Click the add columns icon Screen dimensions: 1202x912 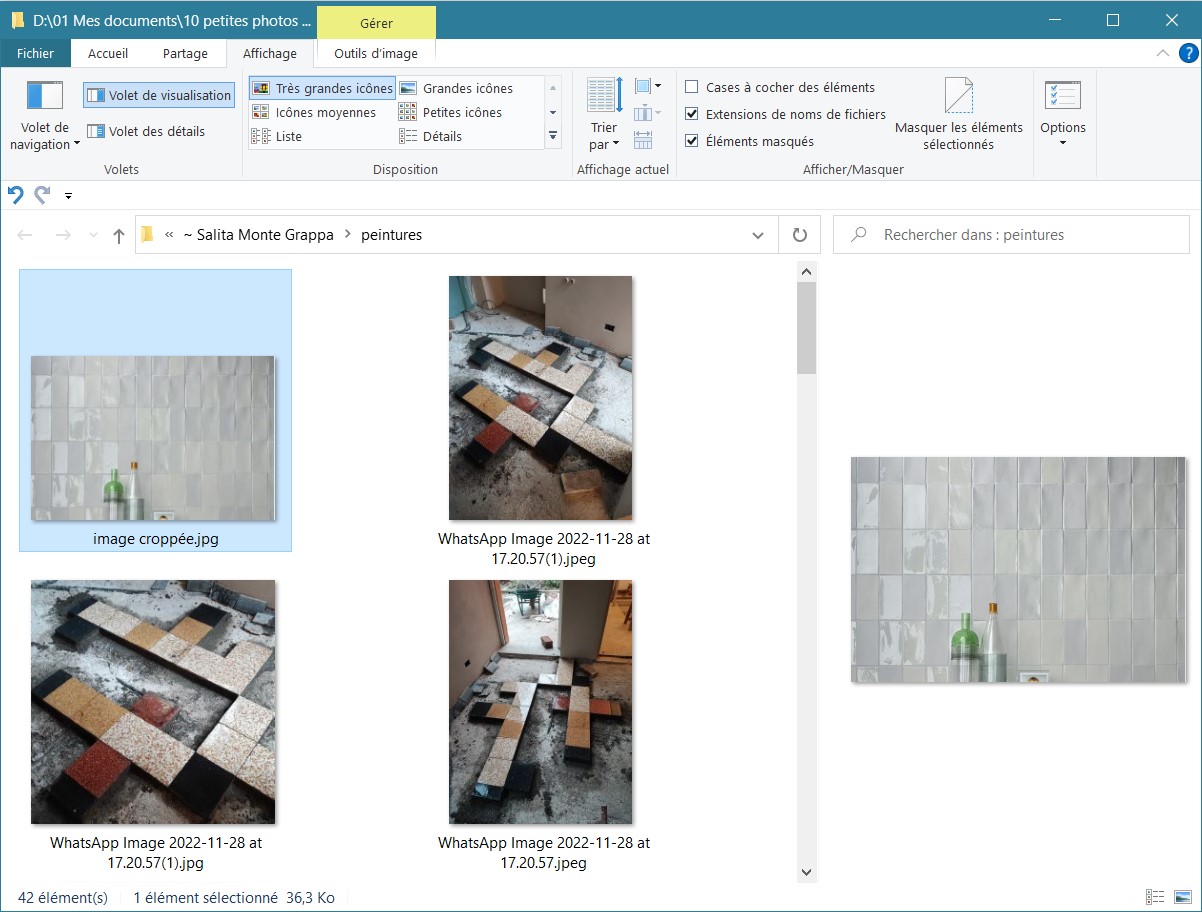point(646,112)
